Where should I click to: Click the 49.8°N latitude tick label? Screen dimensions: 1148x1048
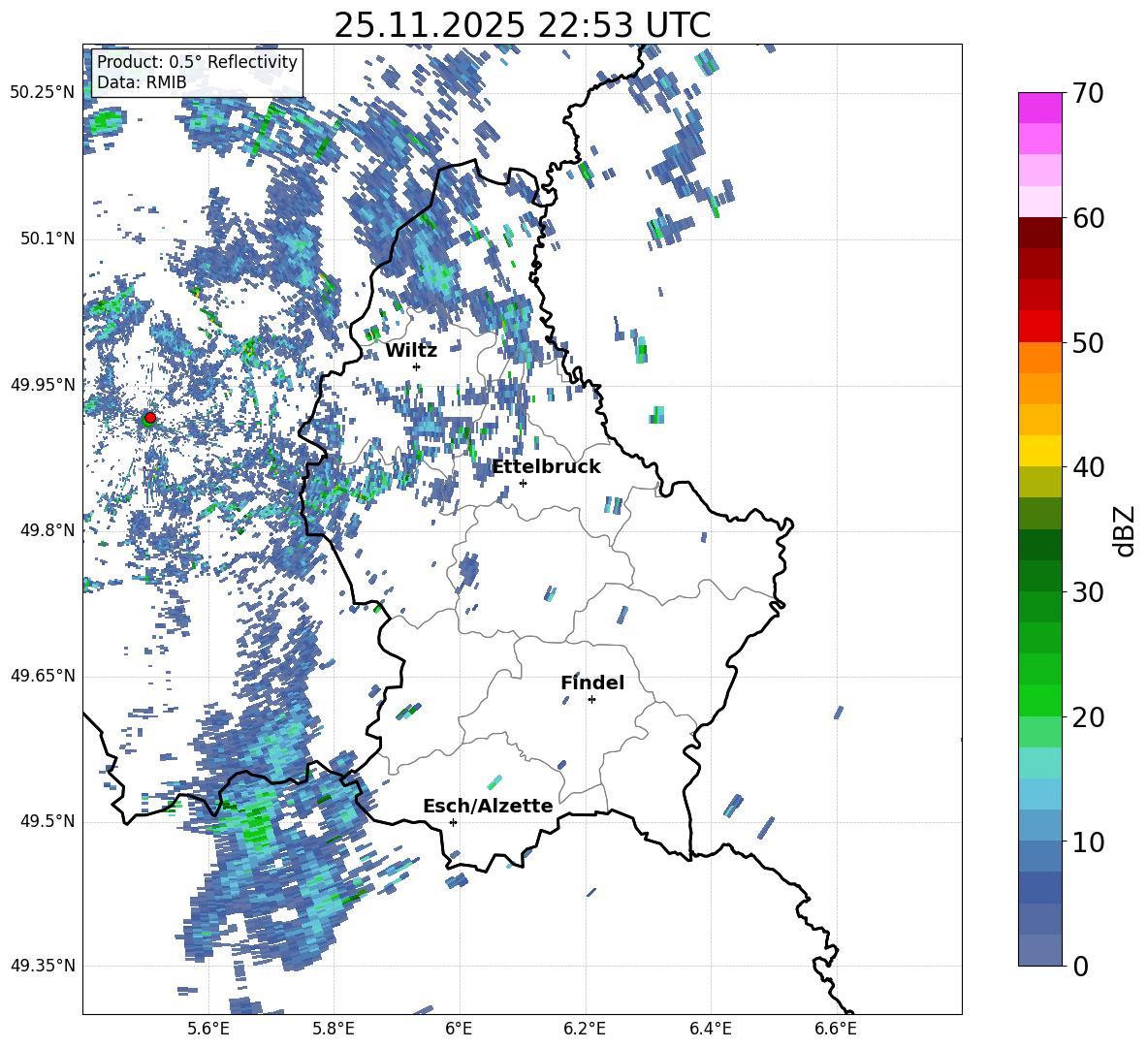click(48, 530)
